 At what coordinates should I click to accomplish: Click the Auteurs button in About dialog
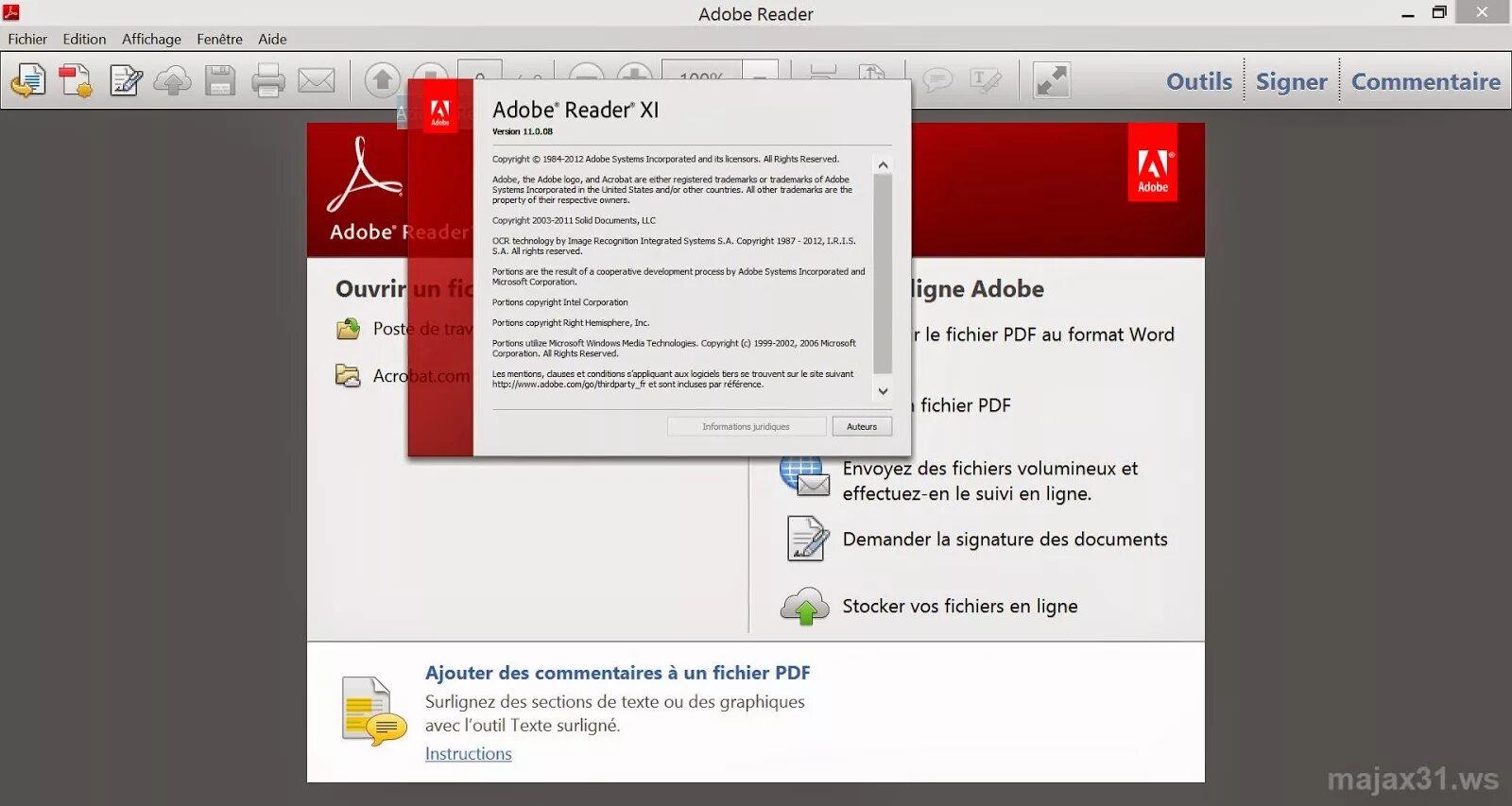click(x=862, y=427)
